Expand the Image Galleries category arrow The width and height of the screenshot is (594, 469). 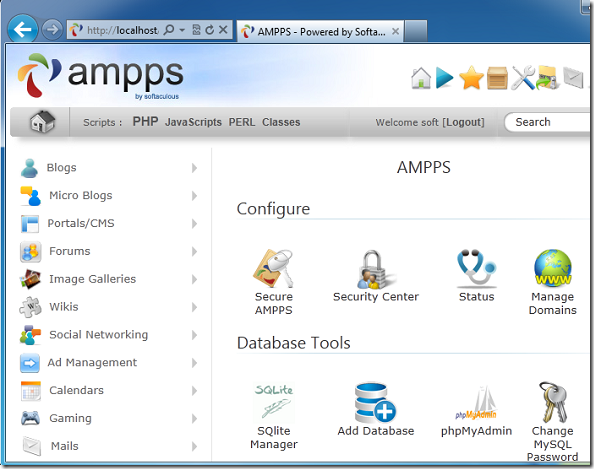point(194,279)
